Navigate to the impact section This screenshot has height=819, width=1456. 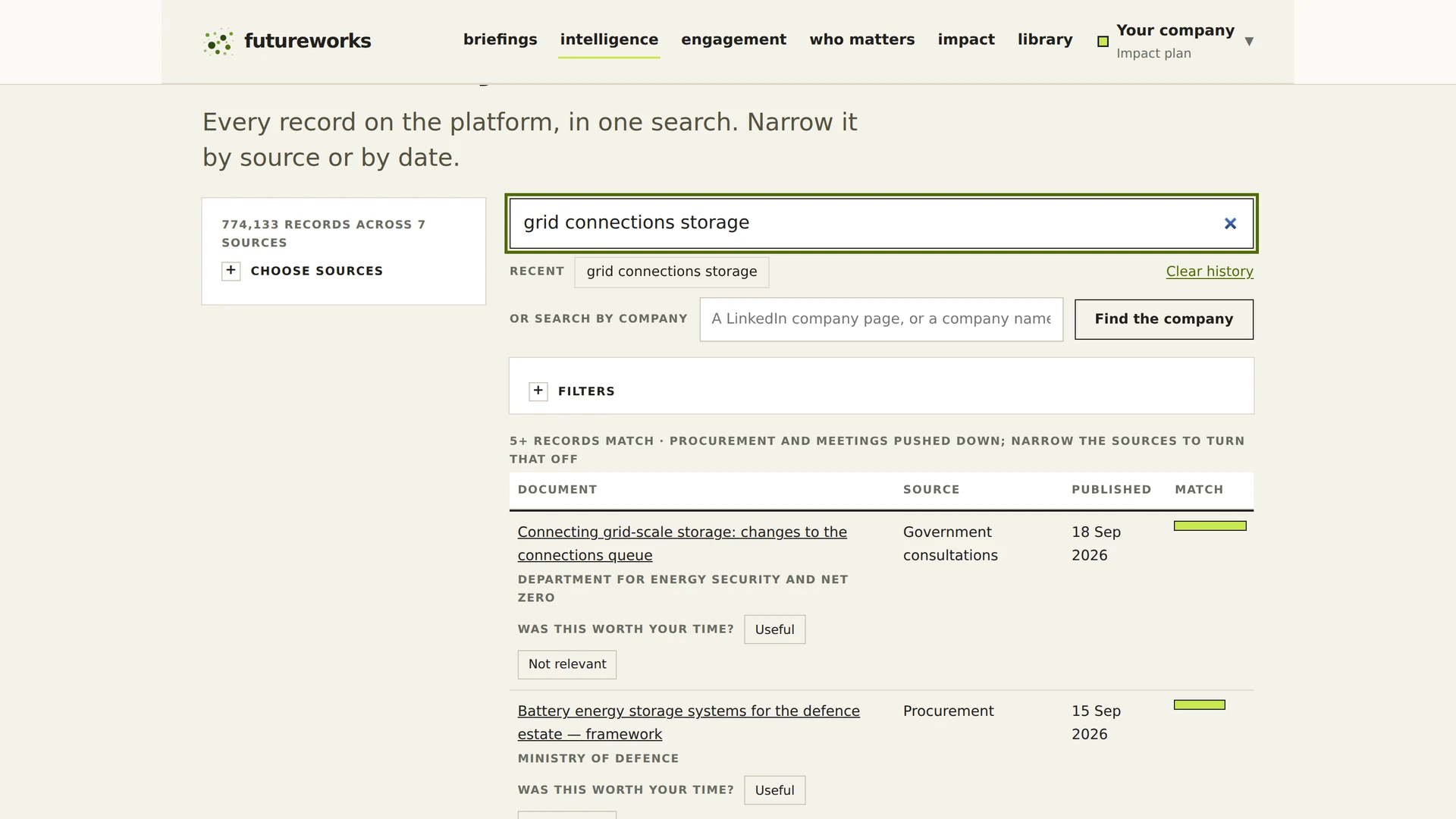coord(966,39)
